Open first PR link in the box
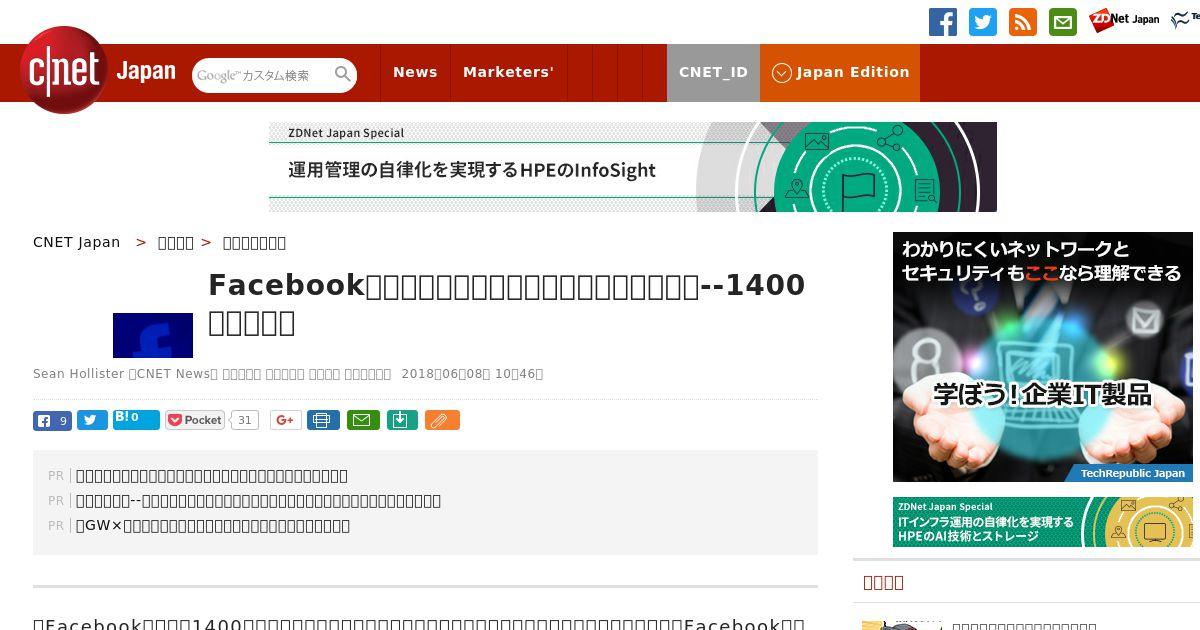The height and width of the screenshot is (630, 1200). click(212, 475)
